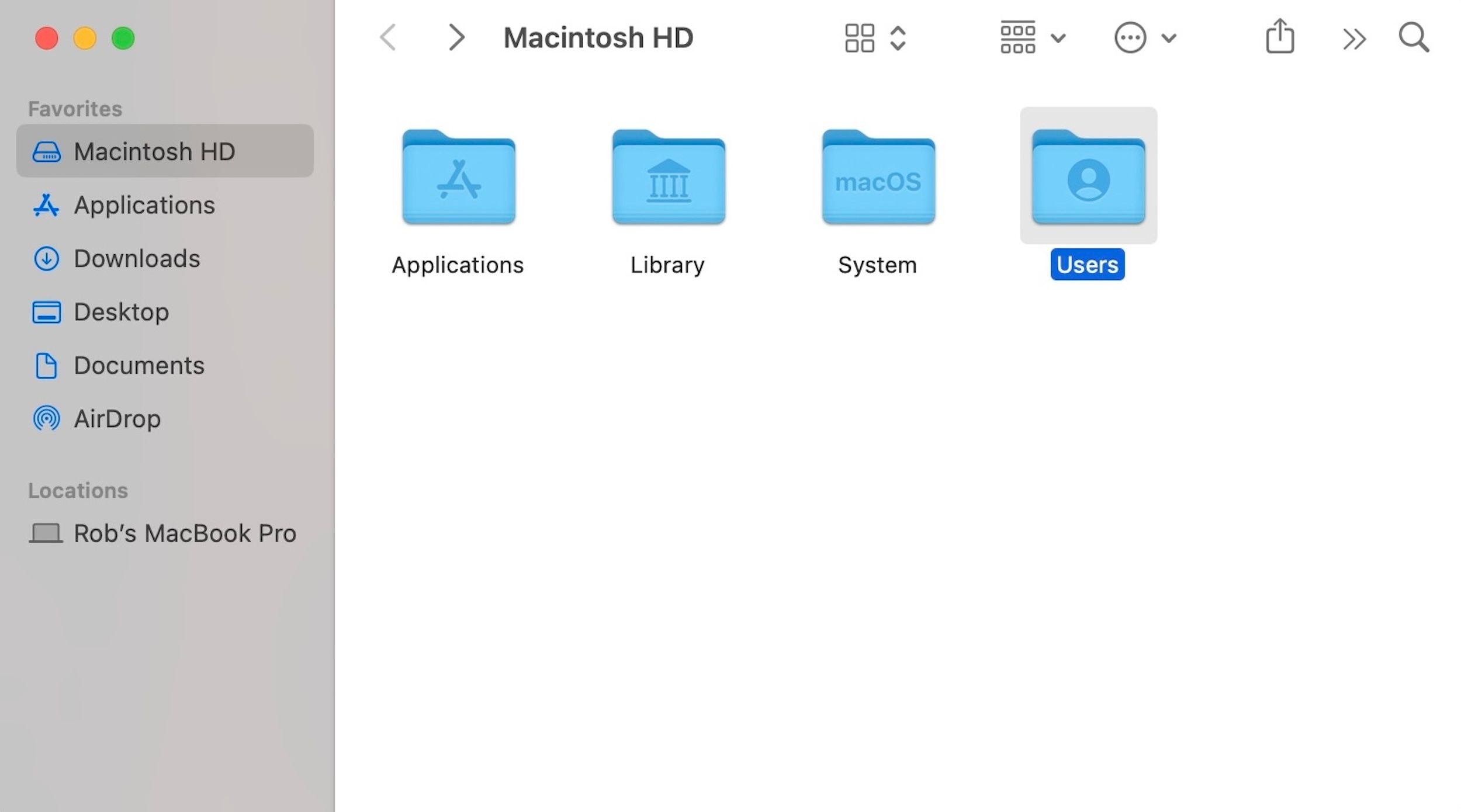This screenshot has height=812, width=1461.
Task: Click the AirDrop radar icon in sidebar
Action: 46,419
